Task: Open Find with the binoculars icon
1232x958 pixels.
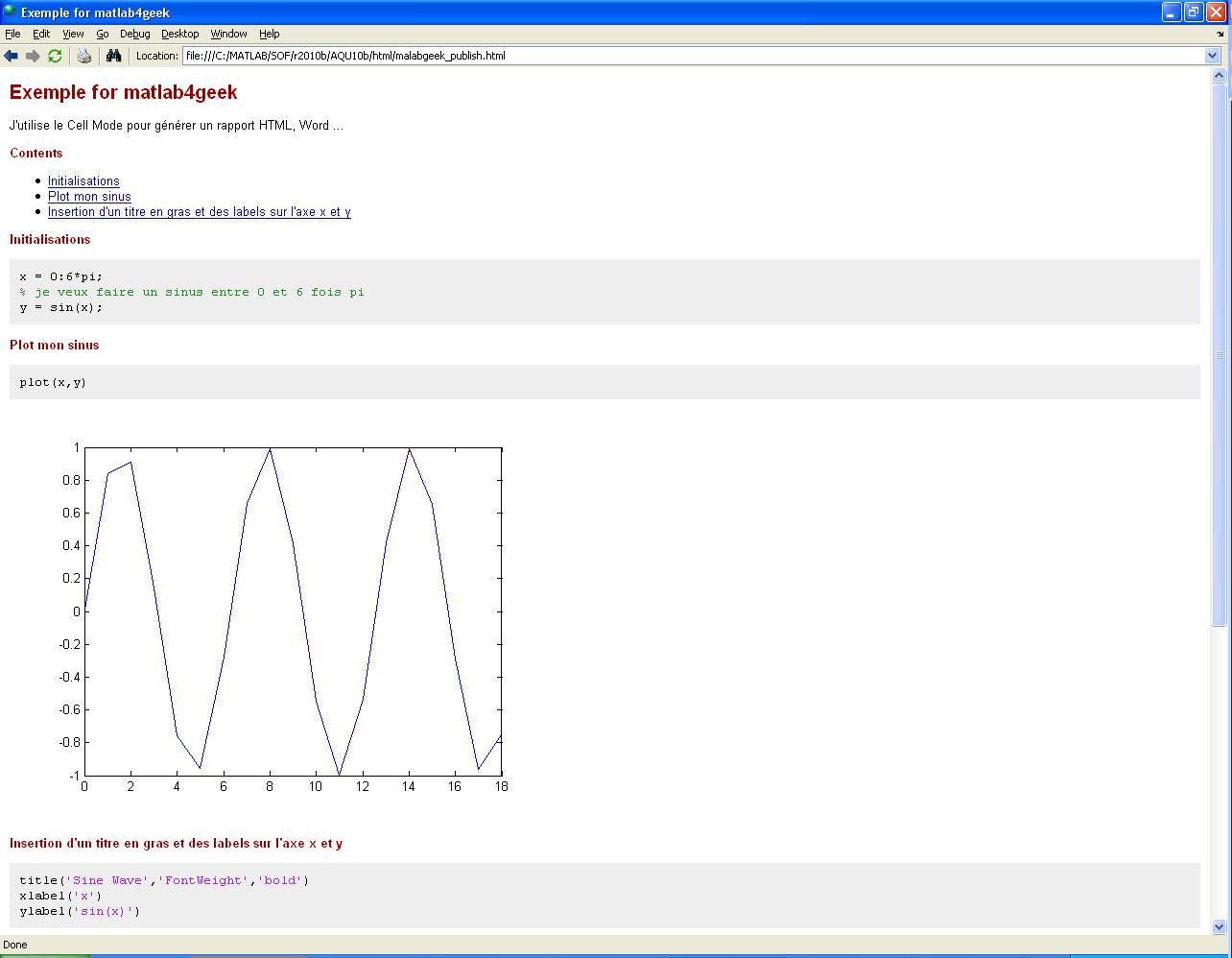Action: pos(113,56)
